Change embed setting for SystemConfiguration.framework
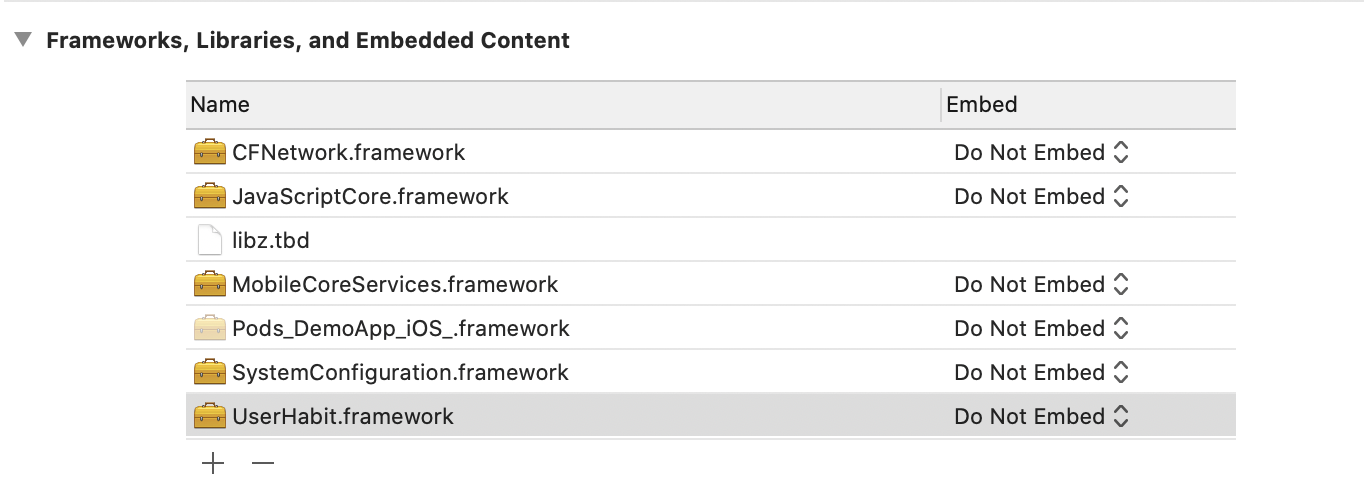 coord(1041,373)
